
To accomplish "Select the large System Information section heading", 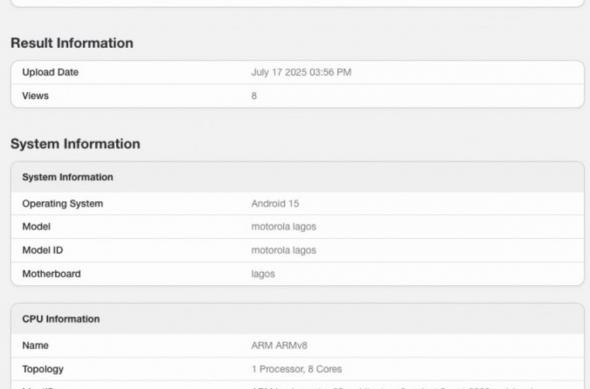I will coord(75,144).
